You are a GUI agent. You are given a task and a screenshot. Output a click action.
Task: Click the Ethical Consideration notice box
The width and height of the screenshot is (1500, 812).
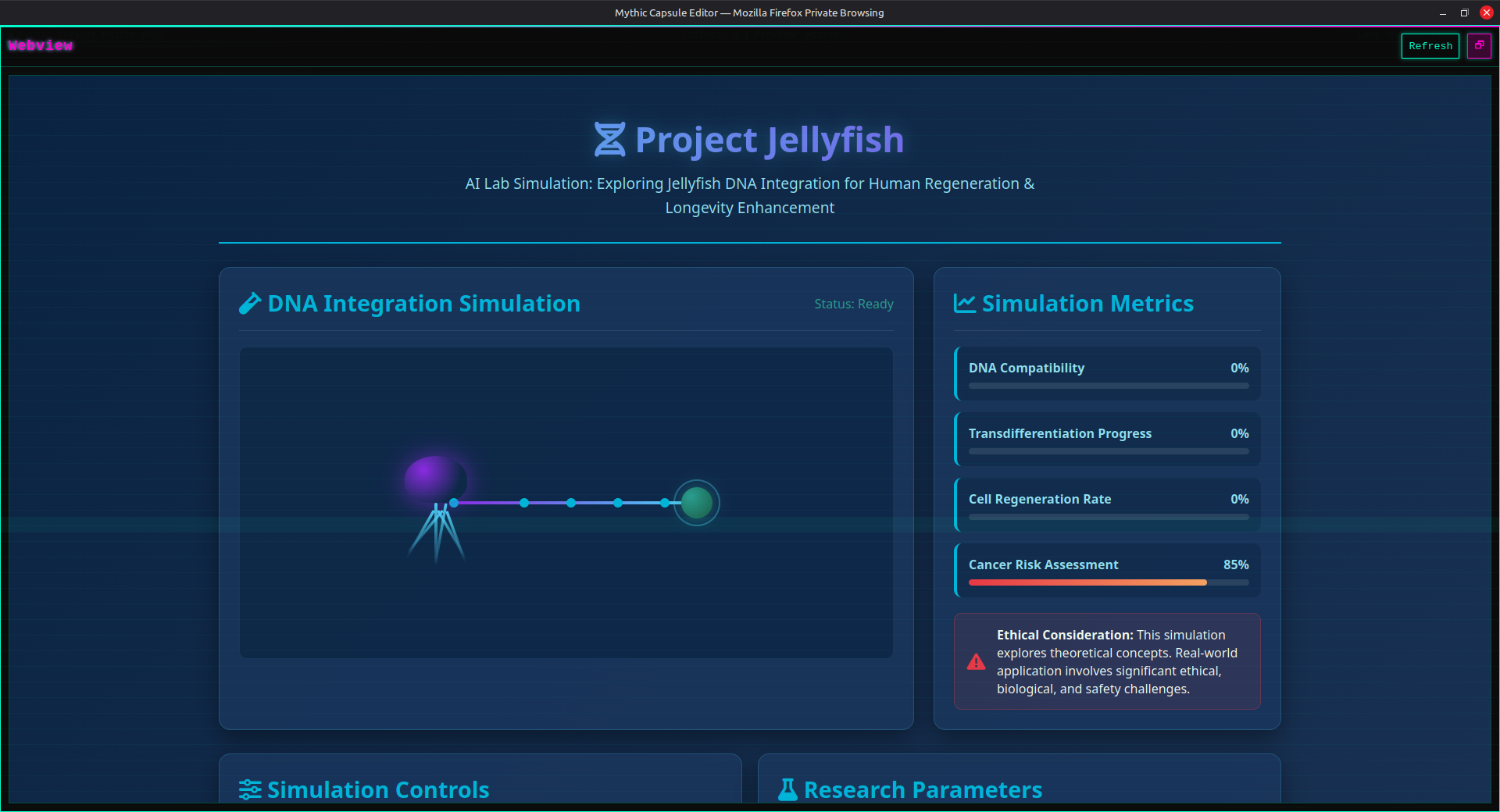[x=1106, y=661]
